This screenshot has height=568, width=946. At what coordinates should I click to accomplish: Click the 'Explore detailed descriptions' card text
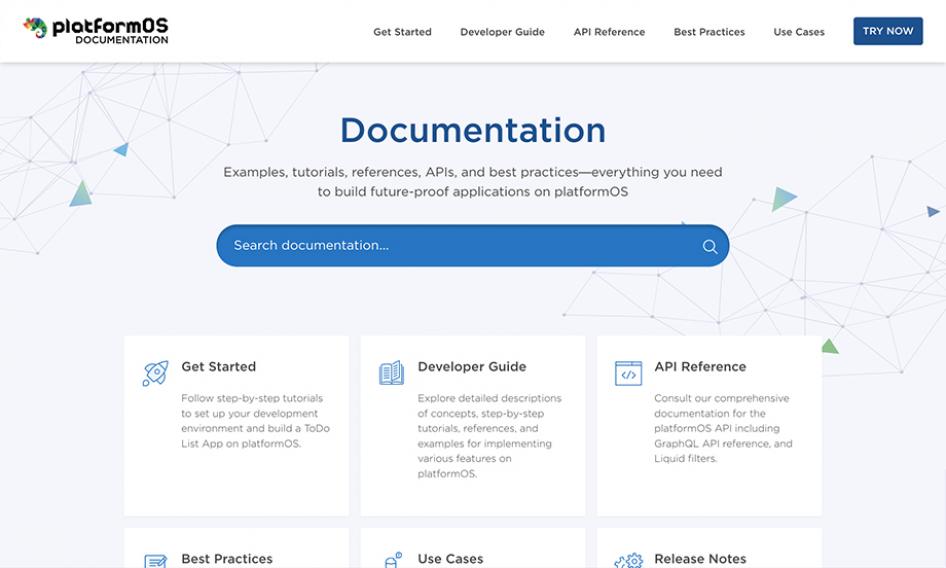click(x=489, y=436)
